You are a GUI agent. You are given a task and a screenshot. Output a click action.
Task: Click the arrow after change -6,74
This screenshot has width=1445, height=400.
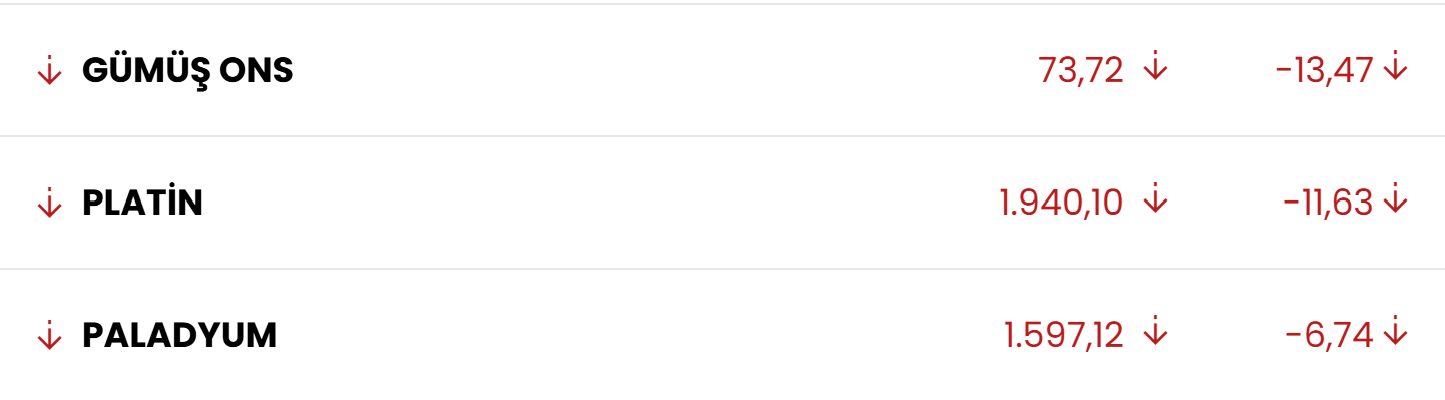tap(1396, 334)
